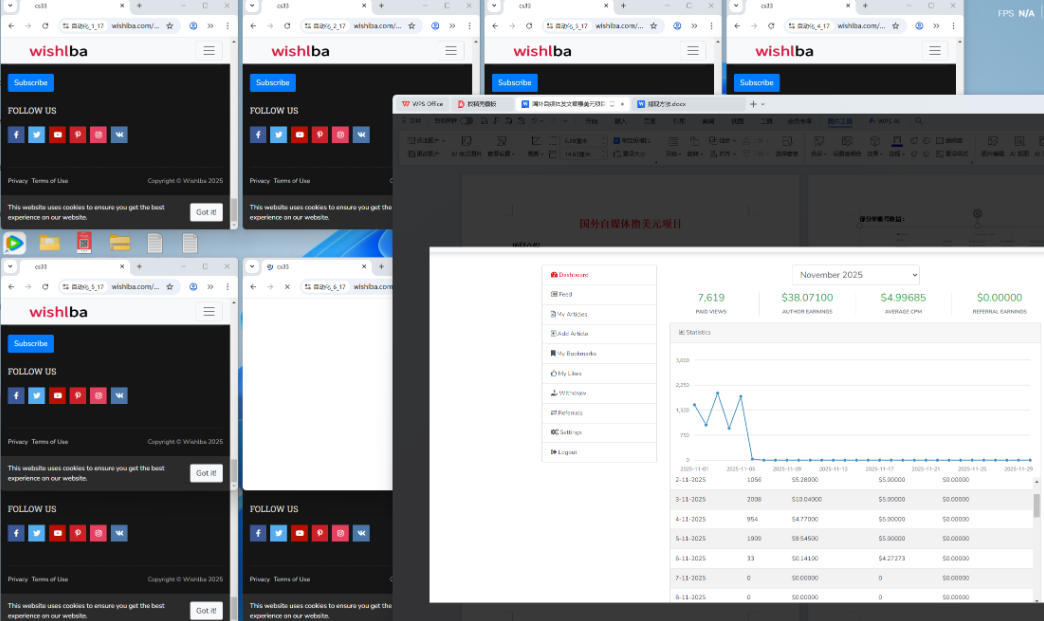
Task: Select Withdraw in the dashboard sidebar
Action: [572, 393]
